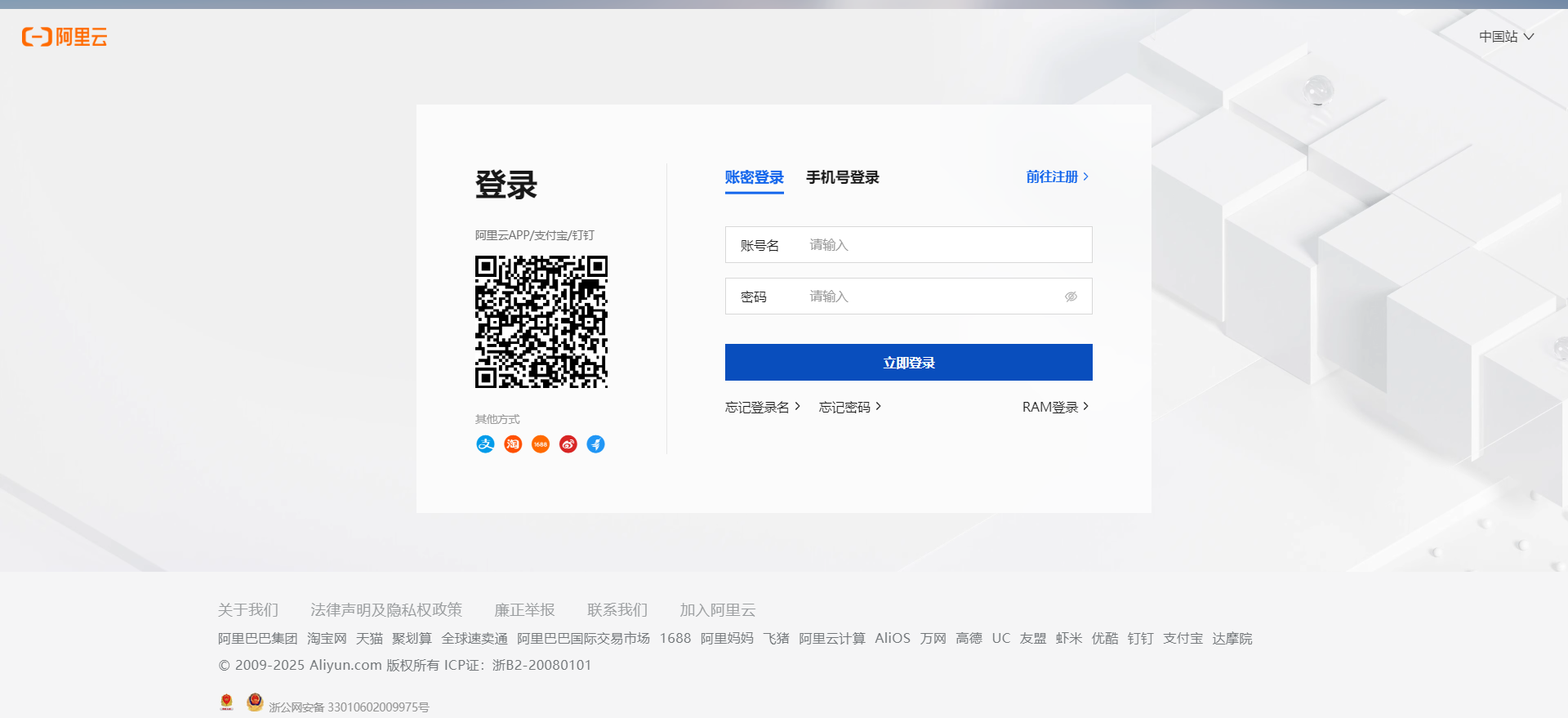This screenshot has height=718, width=1568.
Task: Open 友盟 link
Action: point(1033,639)
